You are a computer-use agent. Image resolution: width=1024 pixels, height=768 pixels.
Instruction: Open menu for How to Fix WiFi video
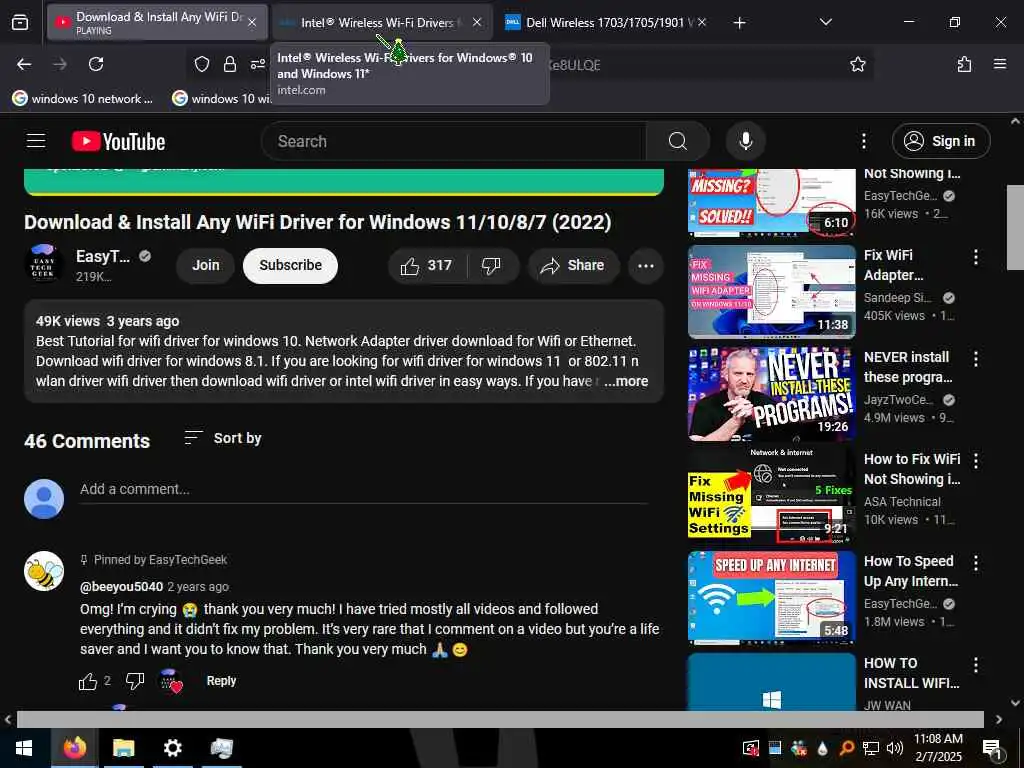(x=976, y=461)
